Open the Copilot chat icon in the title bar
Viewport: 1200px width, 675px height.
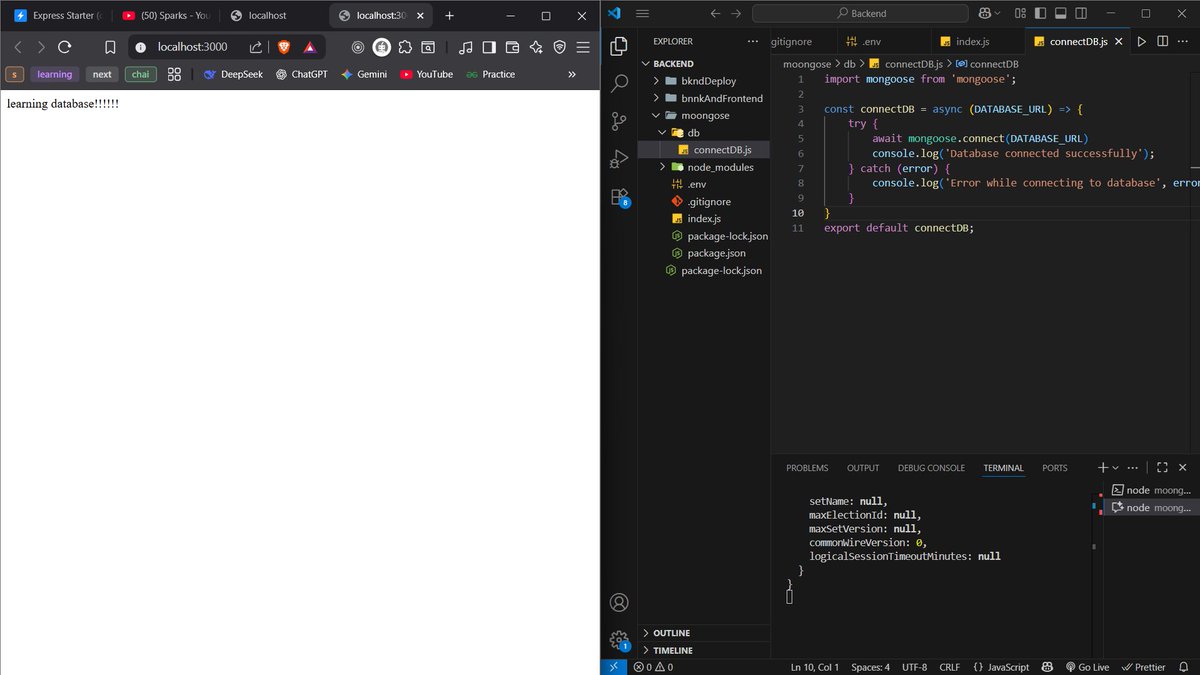986,14
